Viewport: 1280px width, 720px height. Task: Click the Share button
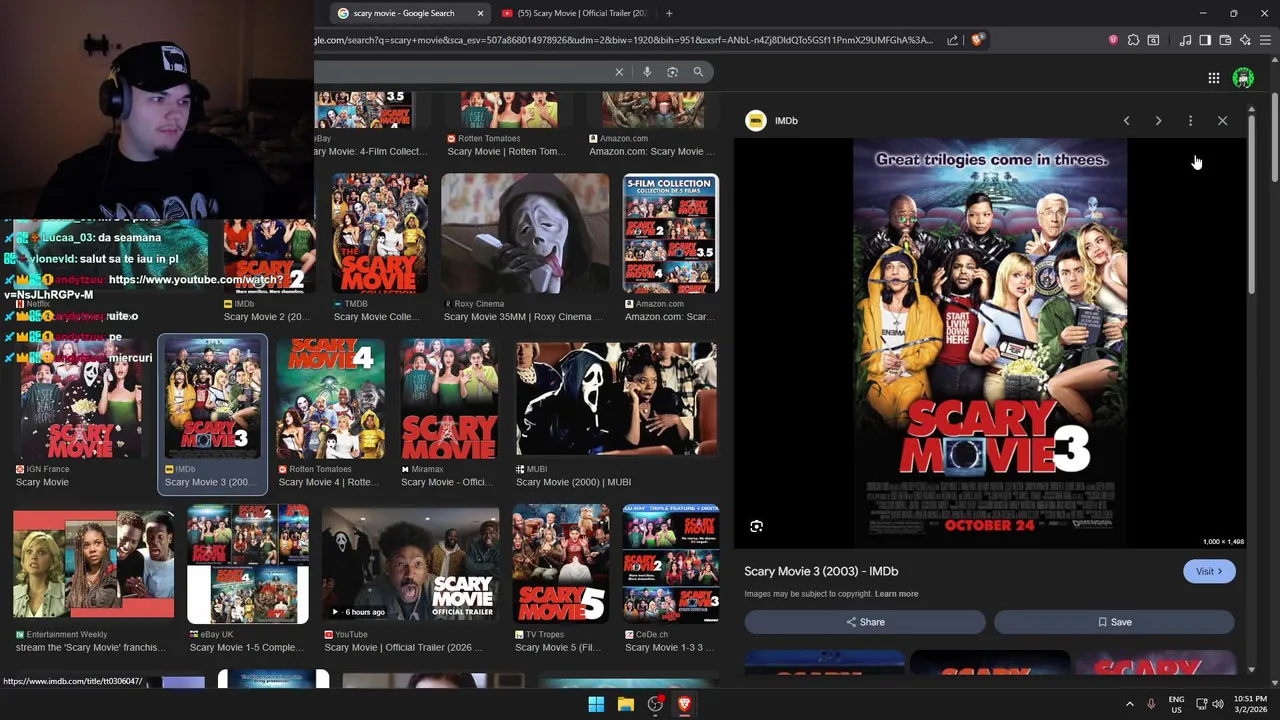(x=865, y=622)
